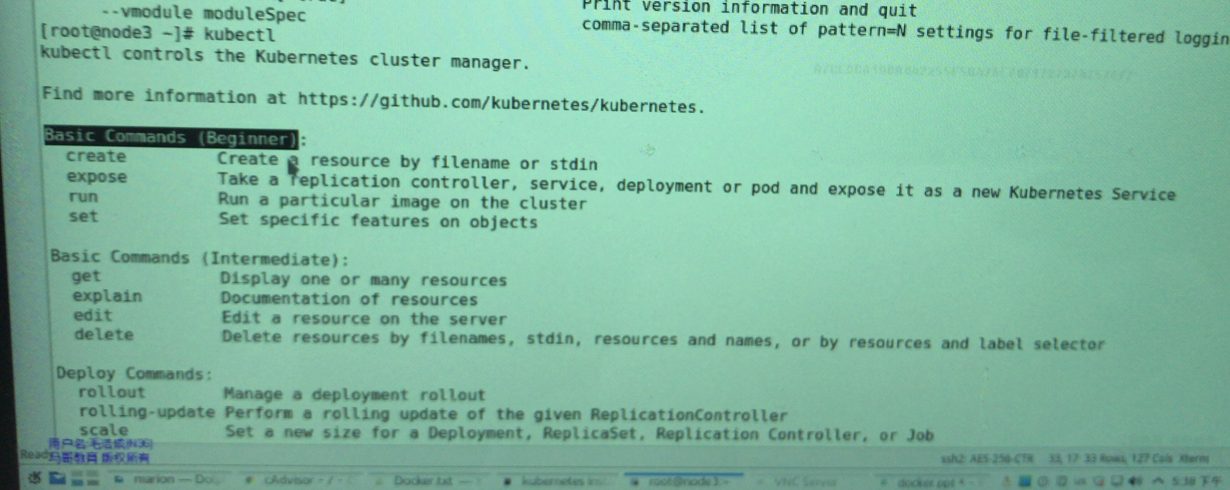The height and width of the screenshot is (490, 1230).
Task: Click the '--vmodule moduleSpec' option text
Action: tap(203, 14)
